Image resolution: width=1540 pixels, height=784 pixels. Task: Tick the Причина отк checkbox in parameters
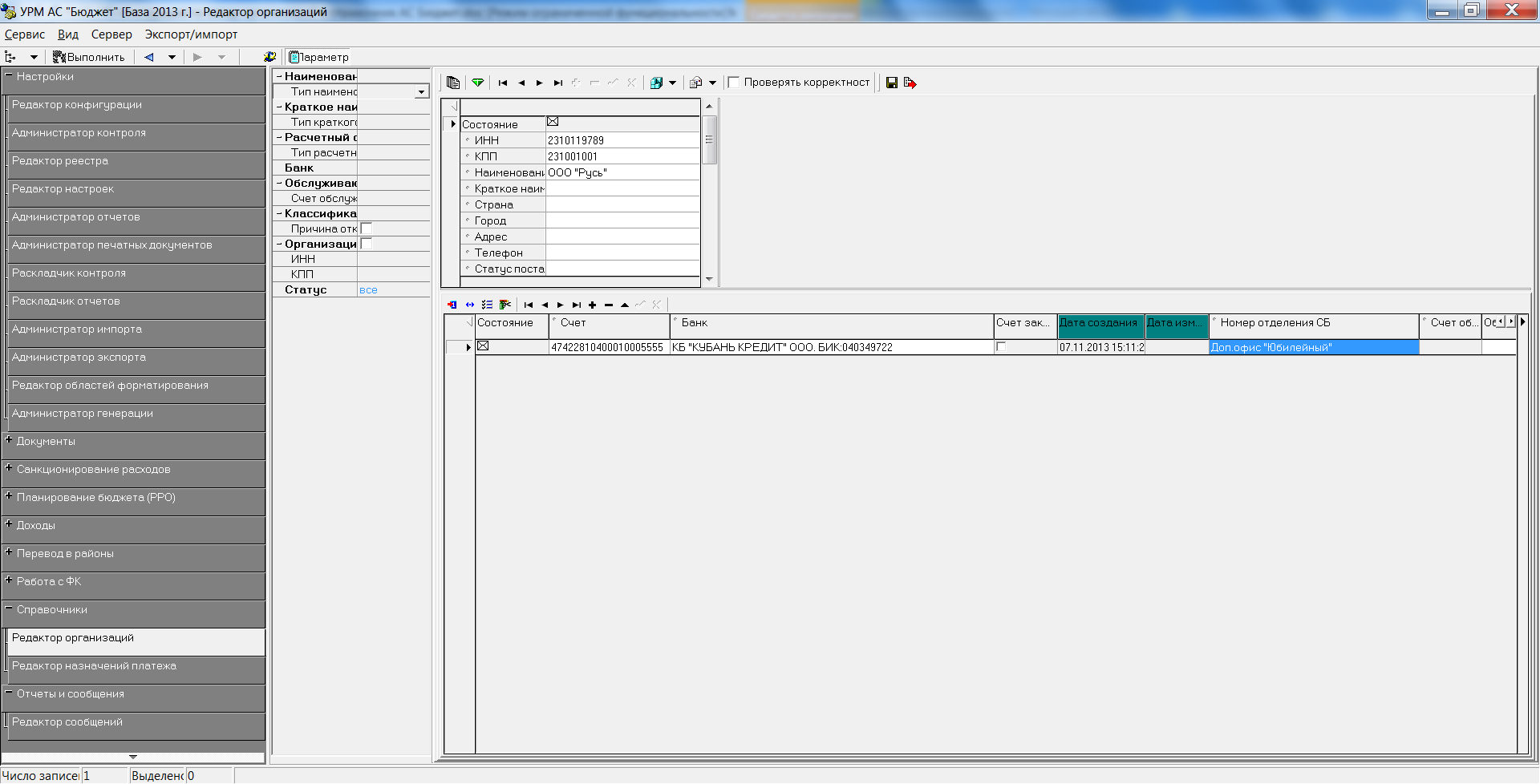(367, 228)
